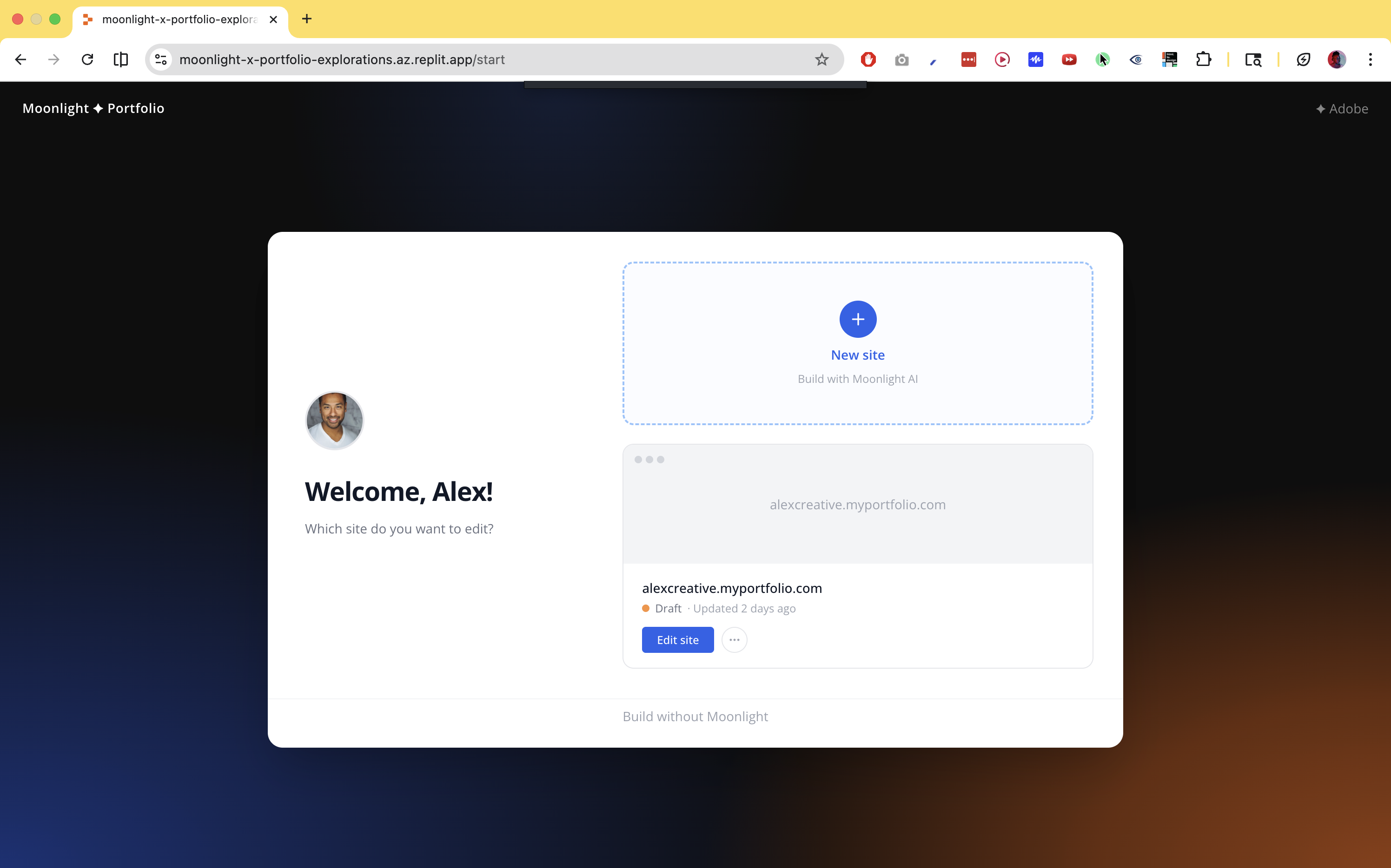Click the camera screenshot extension icon
This screenshot has width=1391, height=868.
[x=901, y=59]
